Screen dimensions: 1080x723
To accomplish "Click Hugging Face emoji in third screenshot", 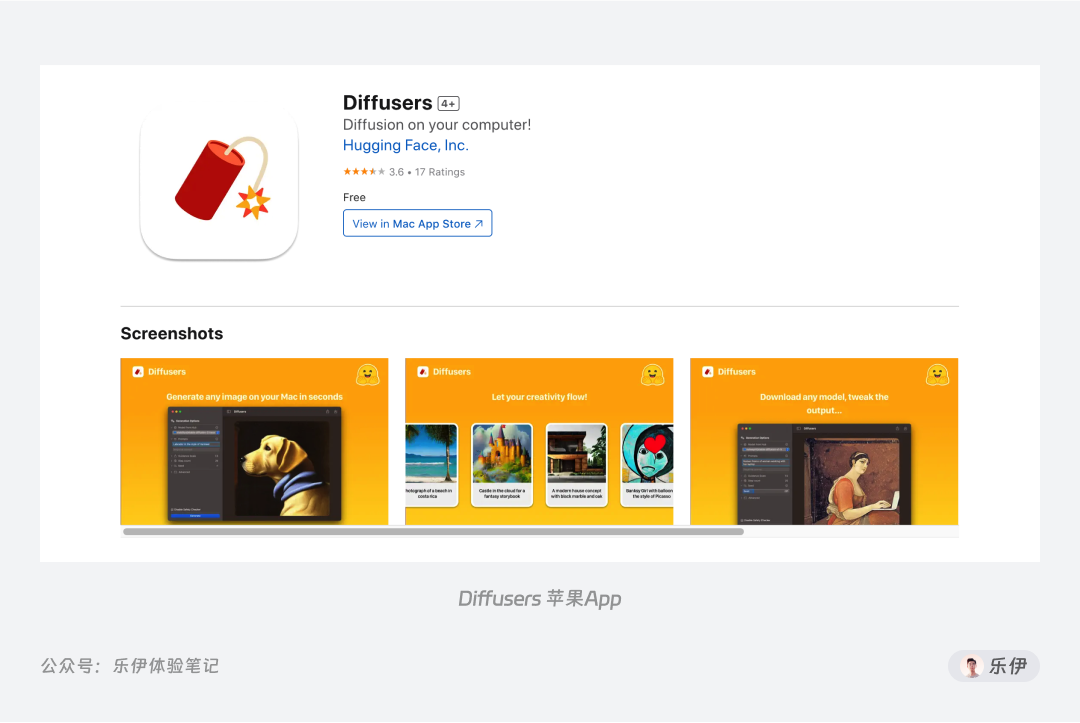I will (937, 375).
